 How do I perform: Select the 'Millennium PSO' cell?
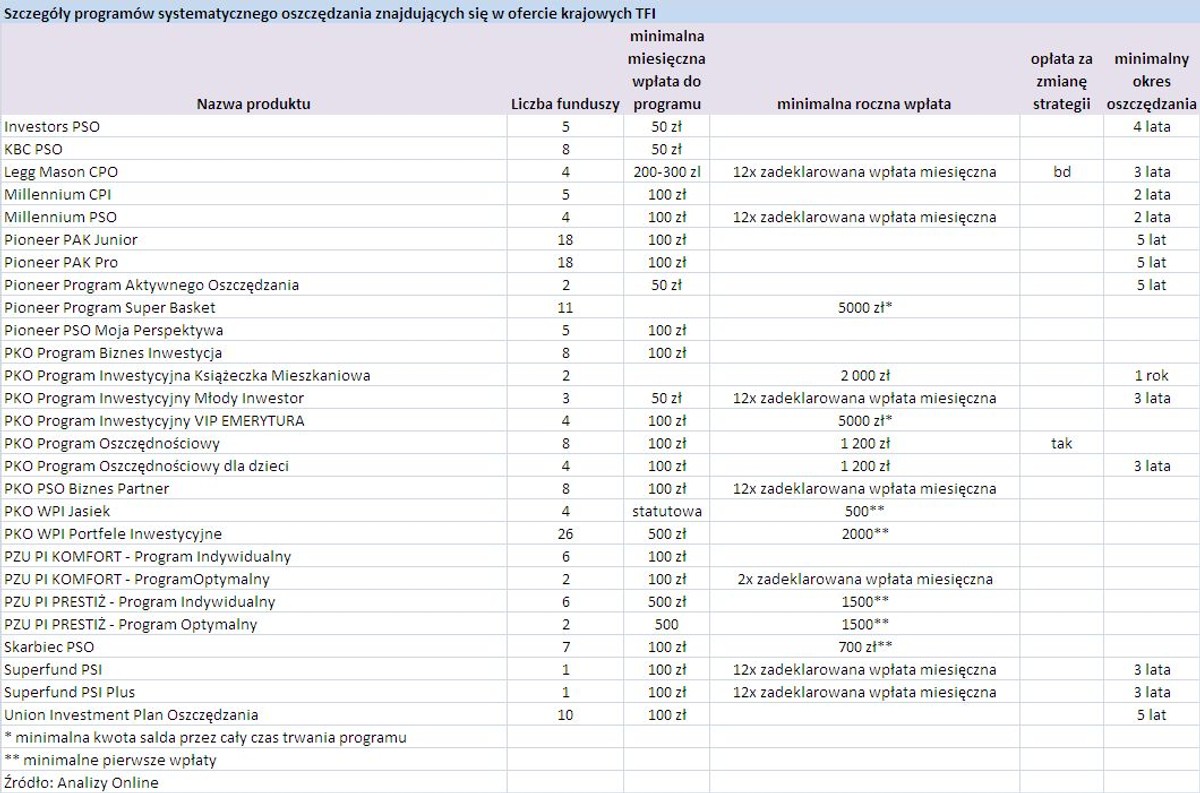[60, 217]
